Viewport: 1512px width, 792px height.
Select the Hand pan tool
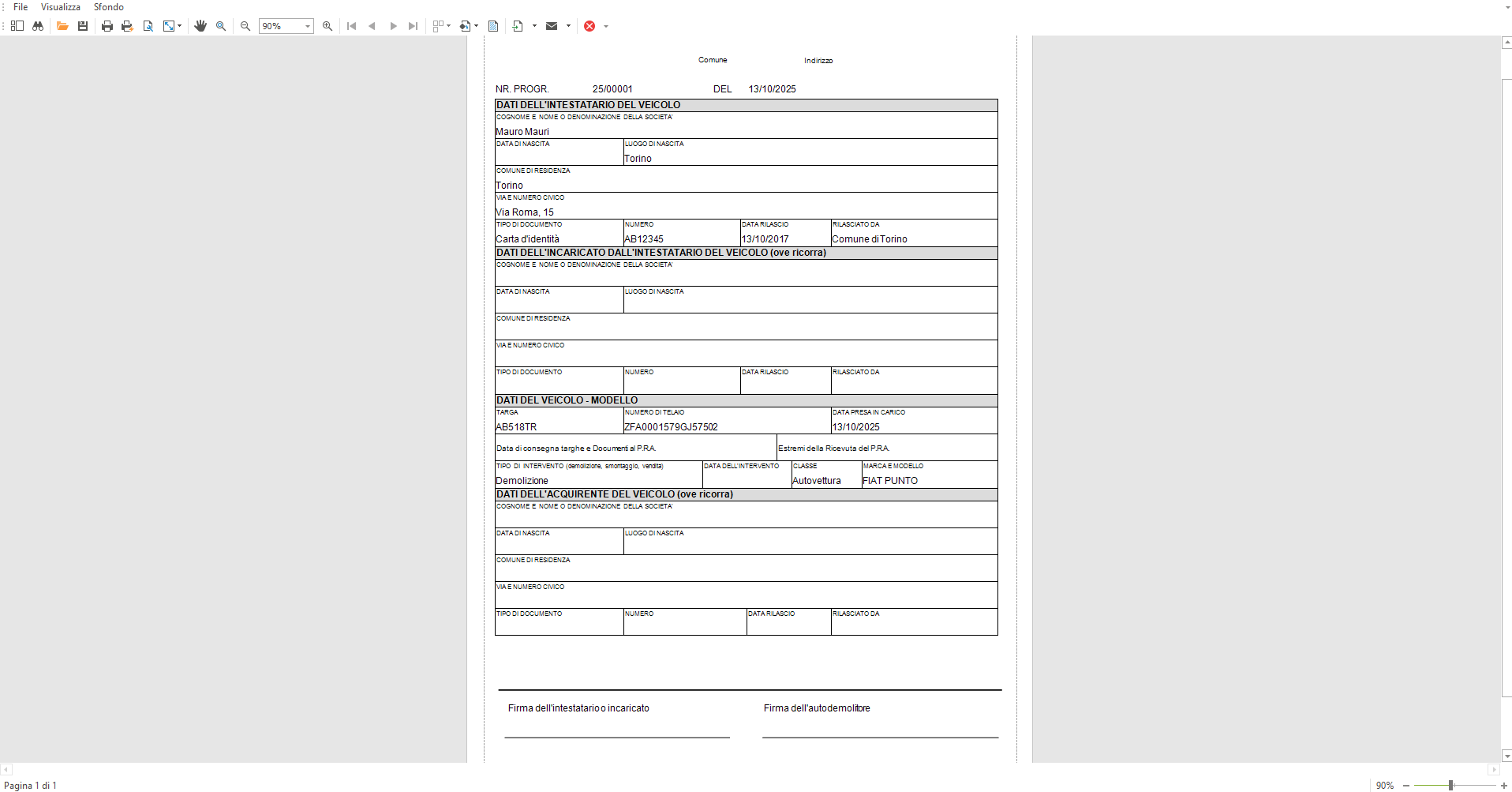point(200,26)
